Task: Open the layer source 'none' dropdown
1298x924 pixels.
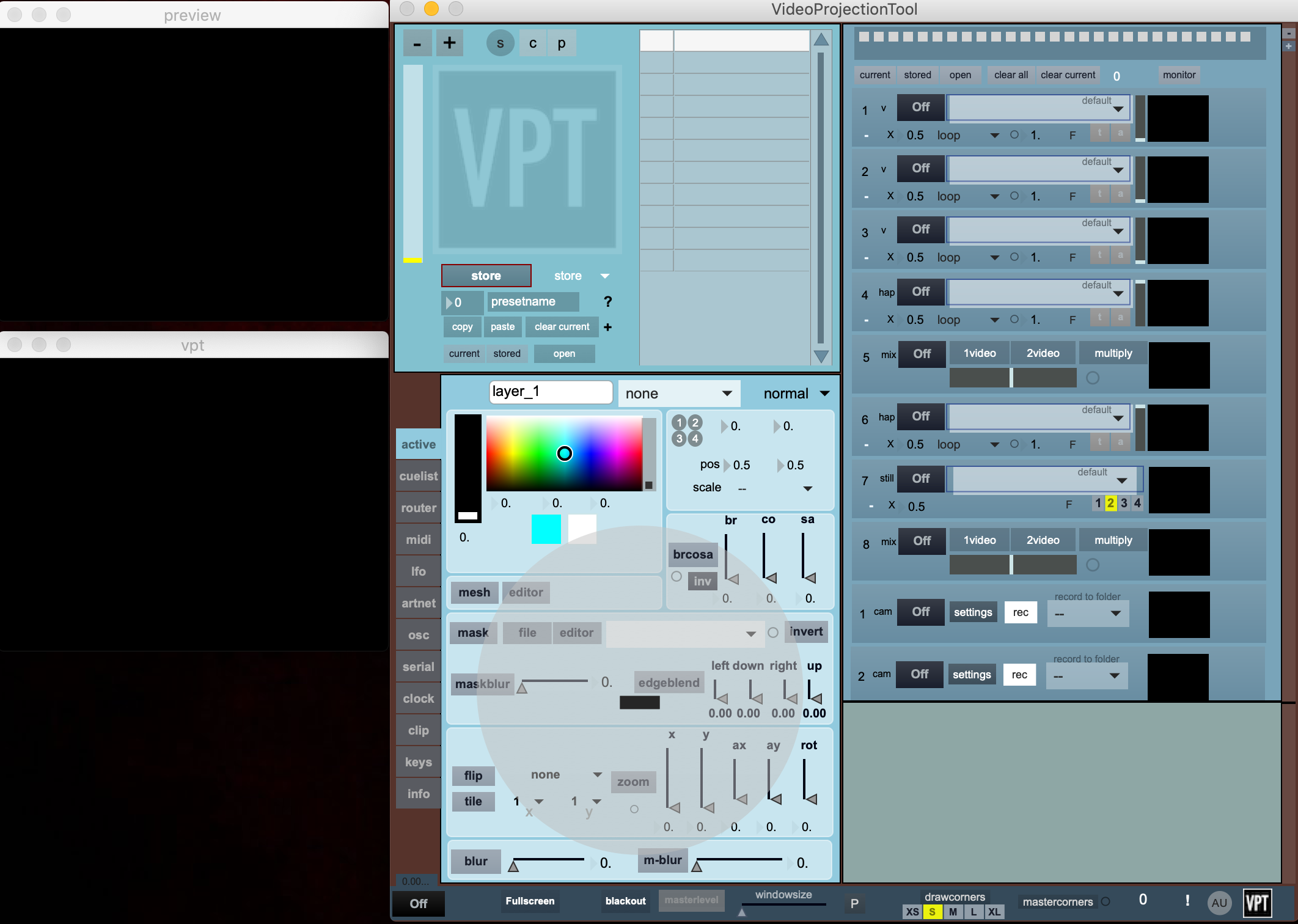Action: (678, 394)
